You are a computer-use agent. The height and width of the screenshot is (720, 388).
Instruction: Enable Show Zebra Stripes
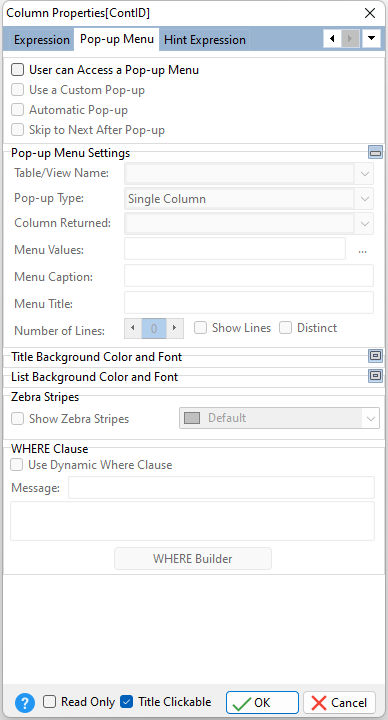pos(17,419)
